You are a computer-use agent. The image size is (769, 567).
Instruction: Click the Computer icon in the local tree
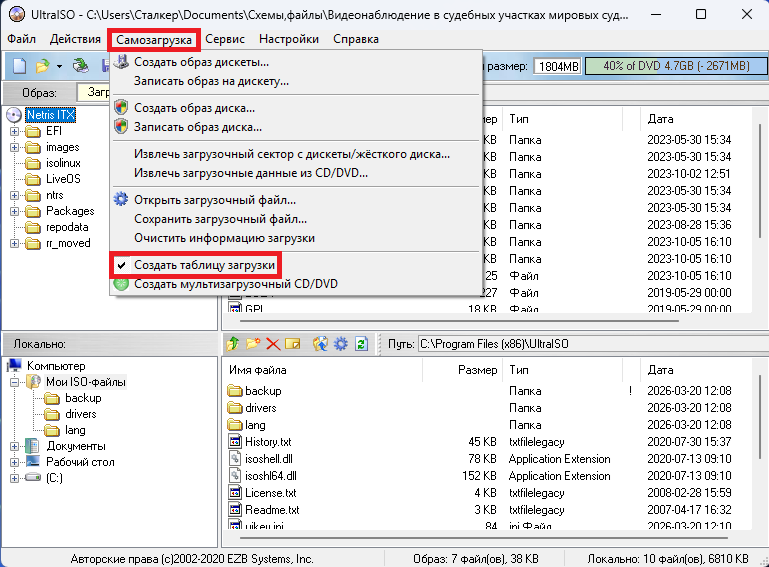pos(15,365)
